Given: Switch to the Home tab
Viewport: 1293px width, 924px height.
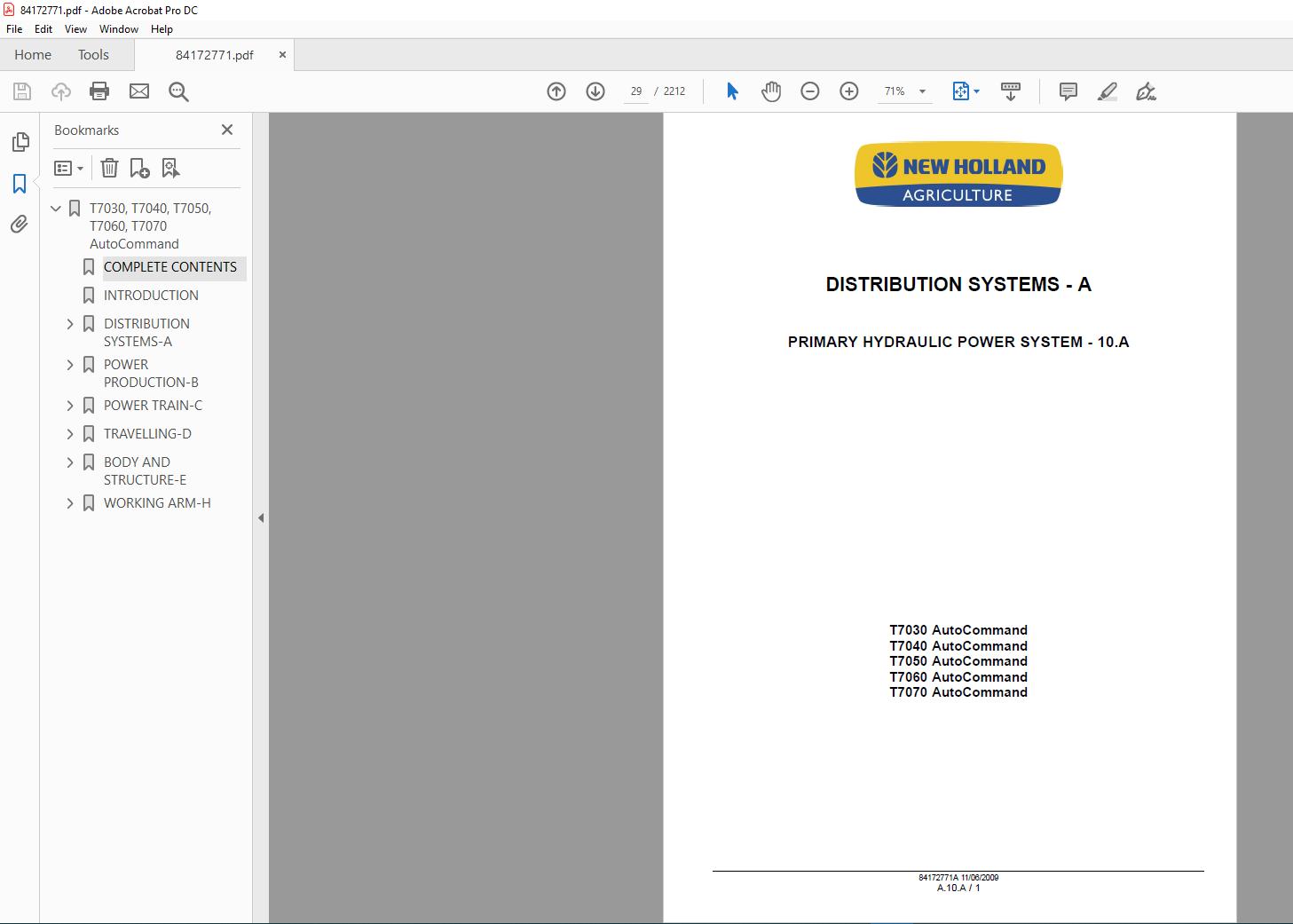Looking at the screenshot, I should [x=33, y=55].
